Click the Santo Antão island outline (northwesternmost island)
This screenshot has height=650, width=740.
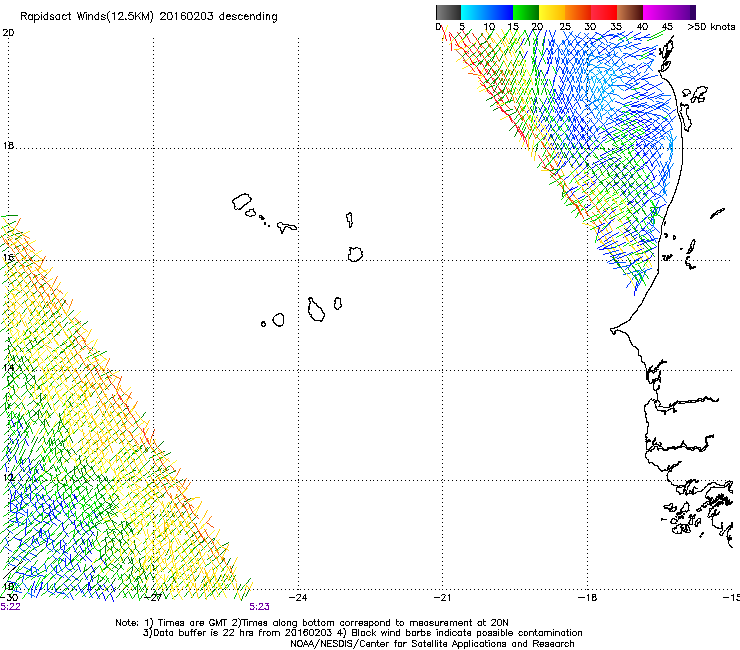[x=242, y=201]
